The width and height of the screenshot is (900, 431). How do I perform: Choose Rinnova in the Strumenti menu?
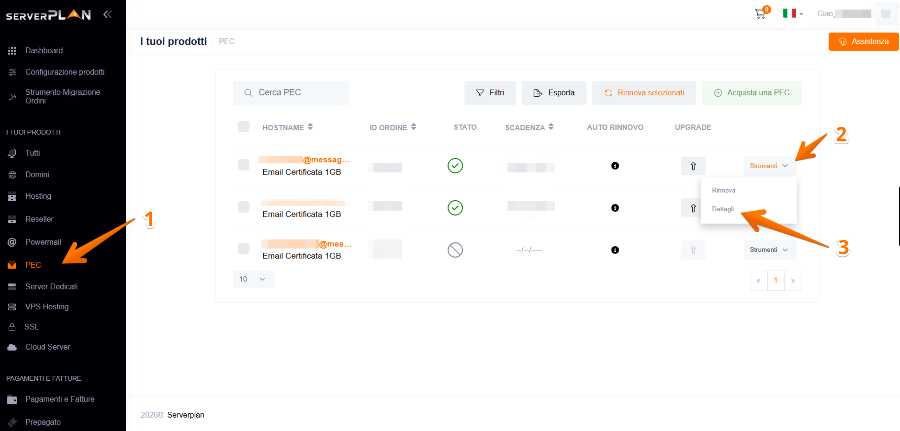723,189
